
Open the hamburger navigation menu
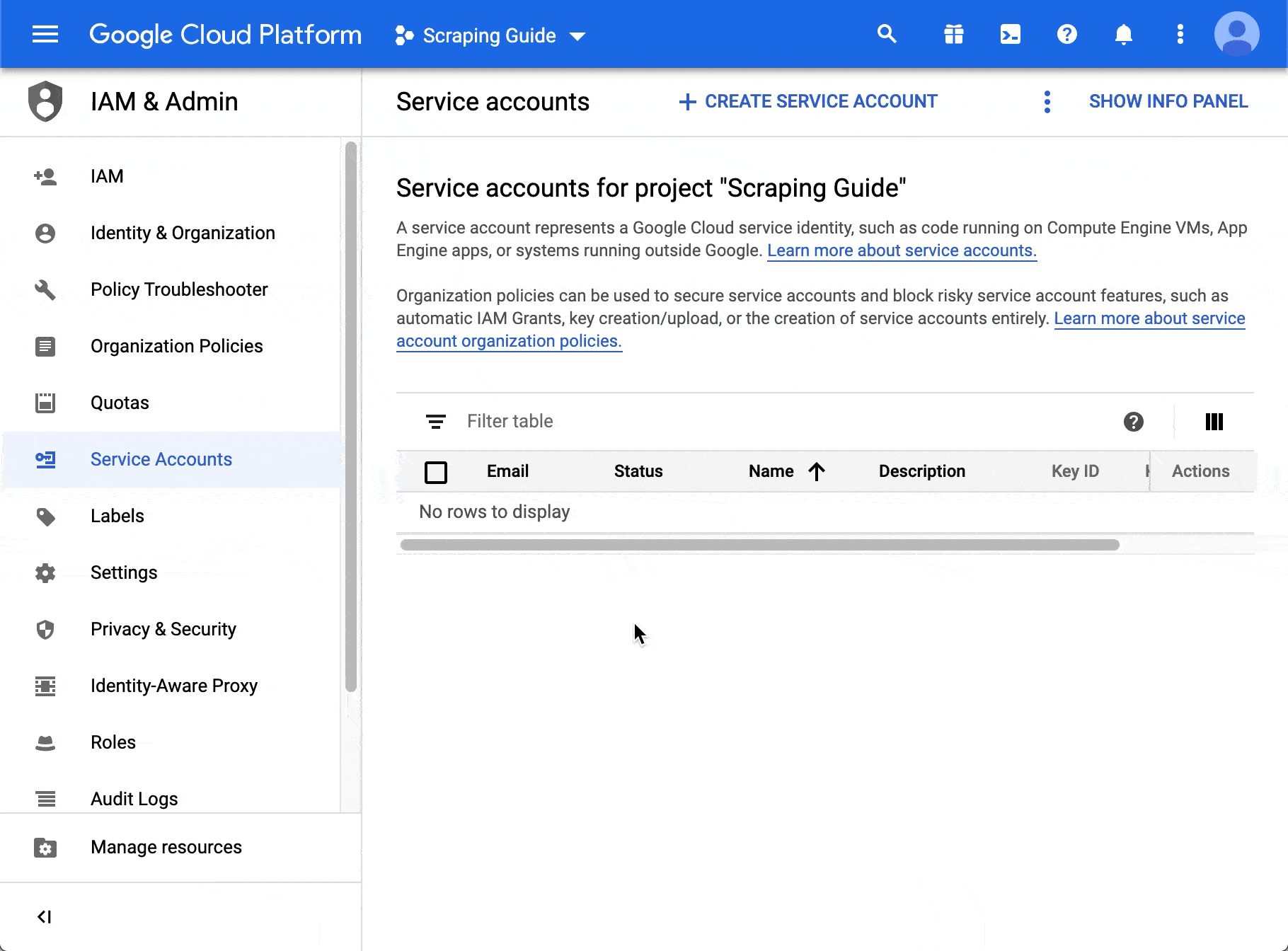[x=45, y=34]
